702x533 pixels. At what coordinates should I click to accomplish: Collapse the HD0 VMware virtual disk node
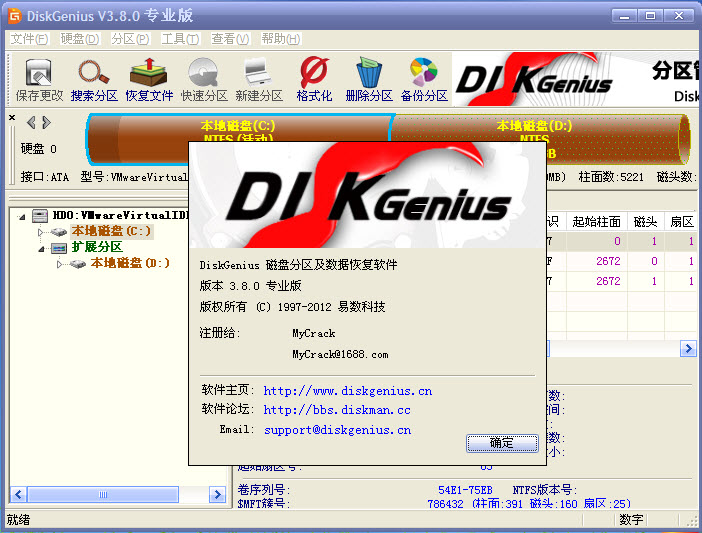(24, 215)
